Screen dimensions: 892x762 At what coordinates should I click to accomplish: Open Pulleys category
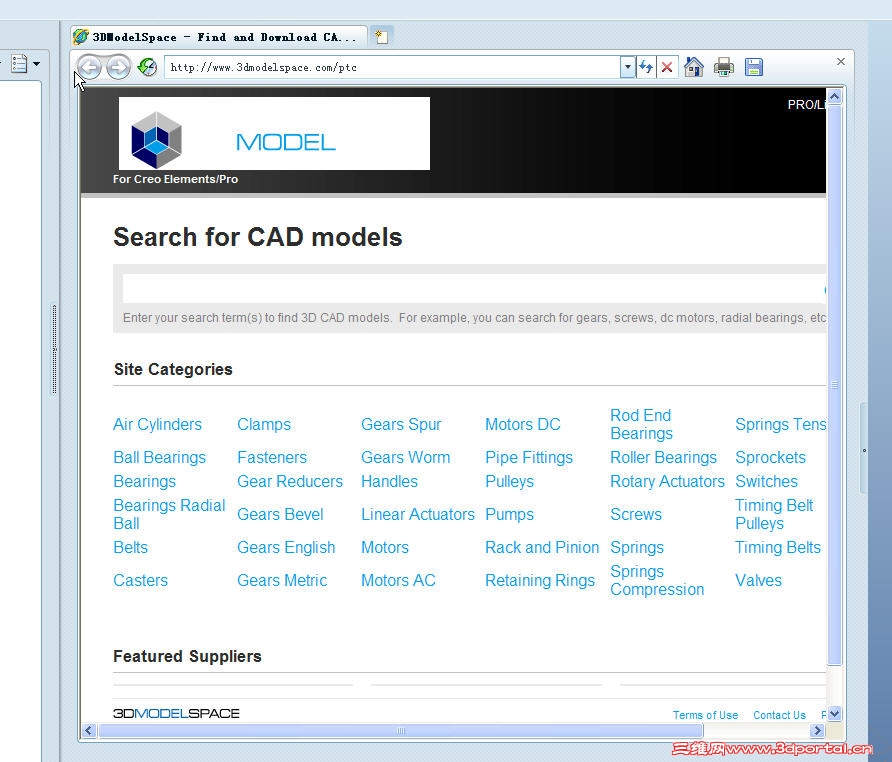(510, 481)
